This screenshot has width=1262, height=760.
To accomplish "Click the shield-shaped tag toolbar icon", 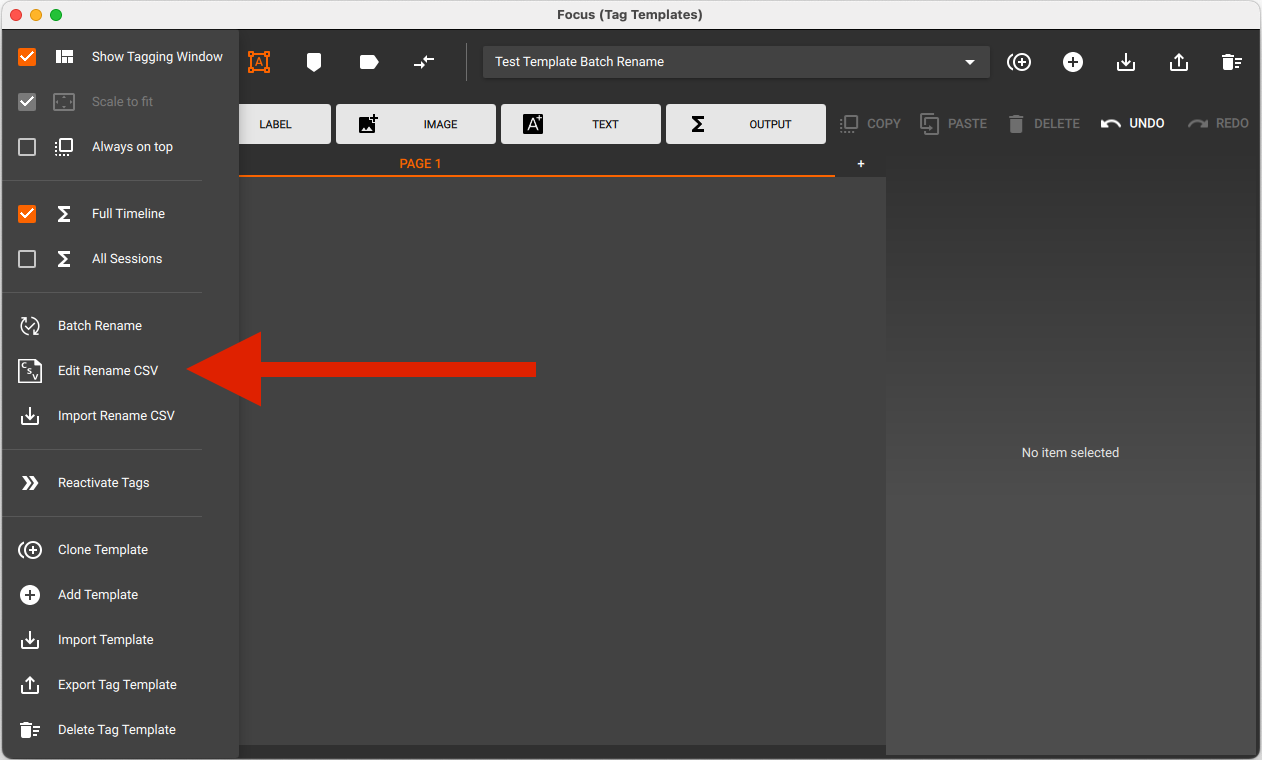I will click(314, 62).
